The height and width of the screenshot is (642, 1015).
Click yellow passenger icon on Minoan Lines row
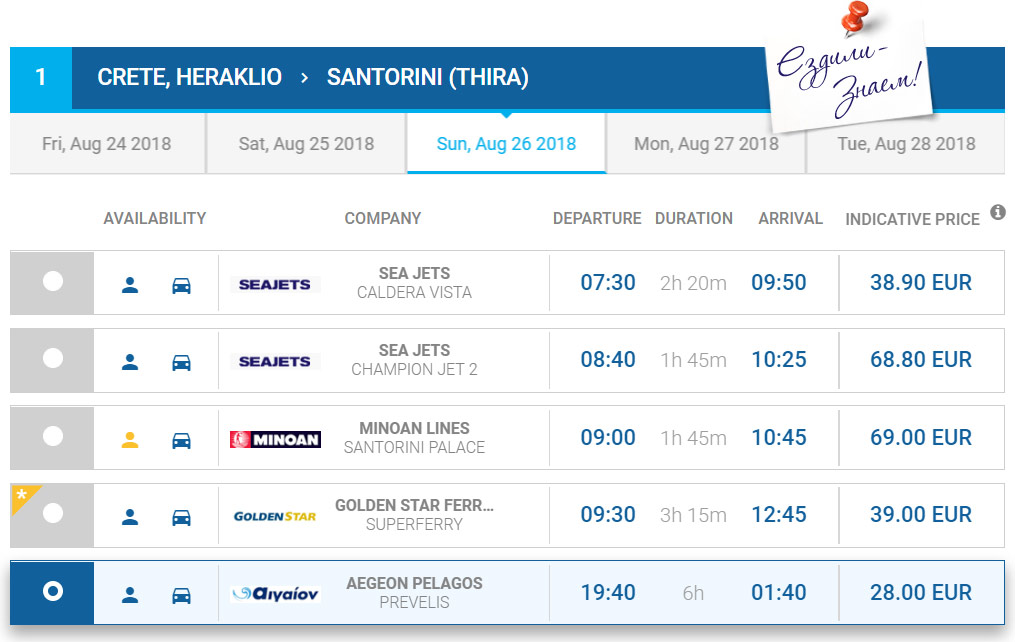(130, 438)
